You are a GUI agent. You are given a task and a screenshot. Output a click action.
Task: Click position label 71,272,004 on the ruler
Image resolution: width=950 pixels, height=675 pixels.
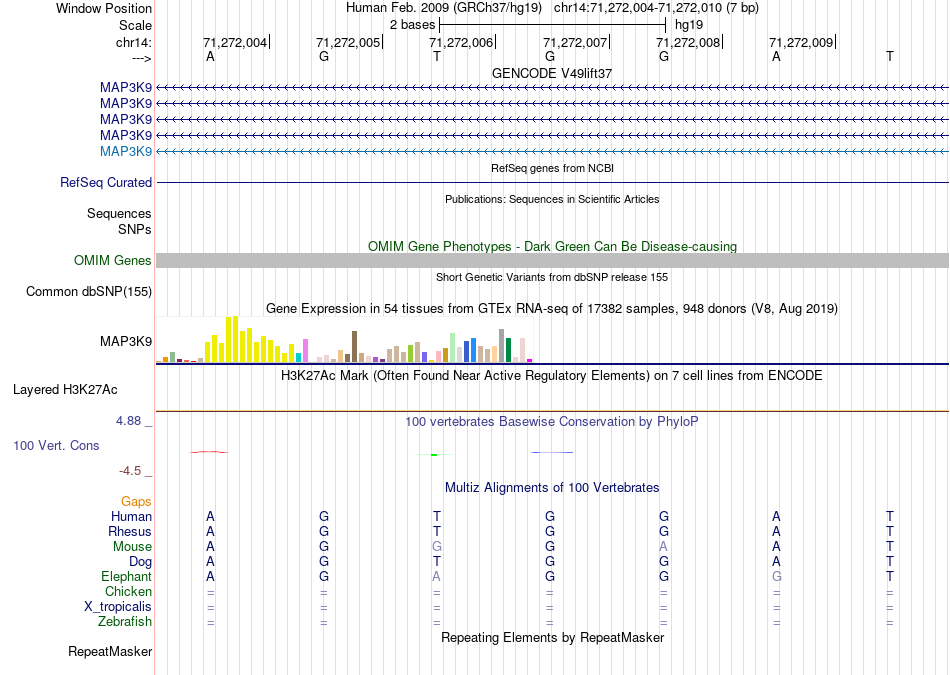(x=235, y=42)
